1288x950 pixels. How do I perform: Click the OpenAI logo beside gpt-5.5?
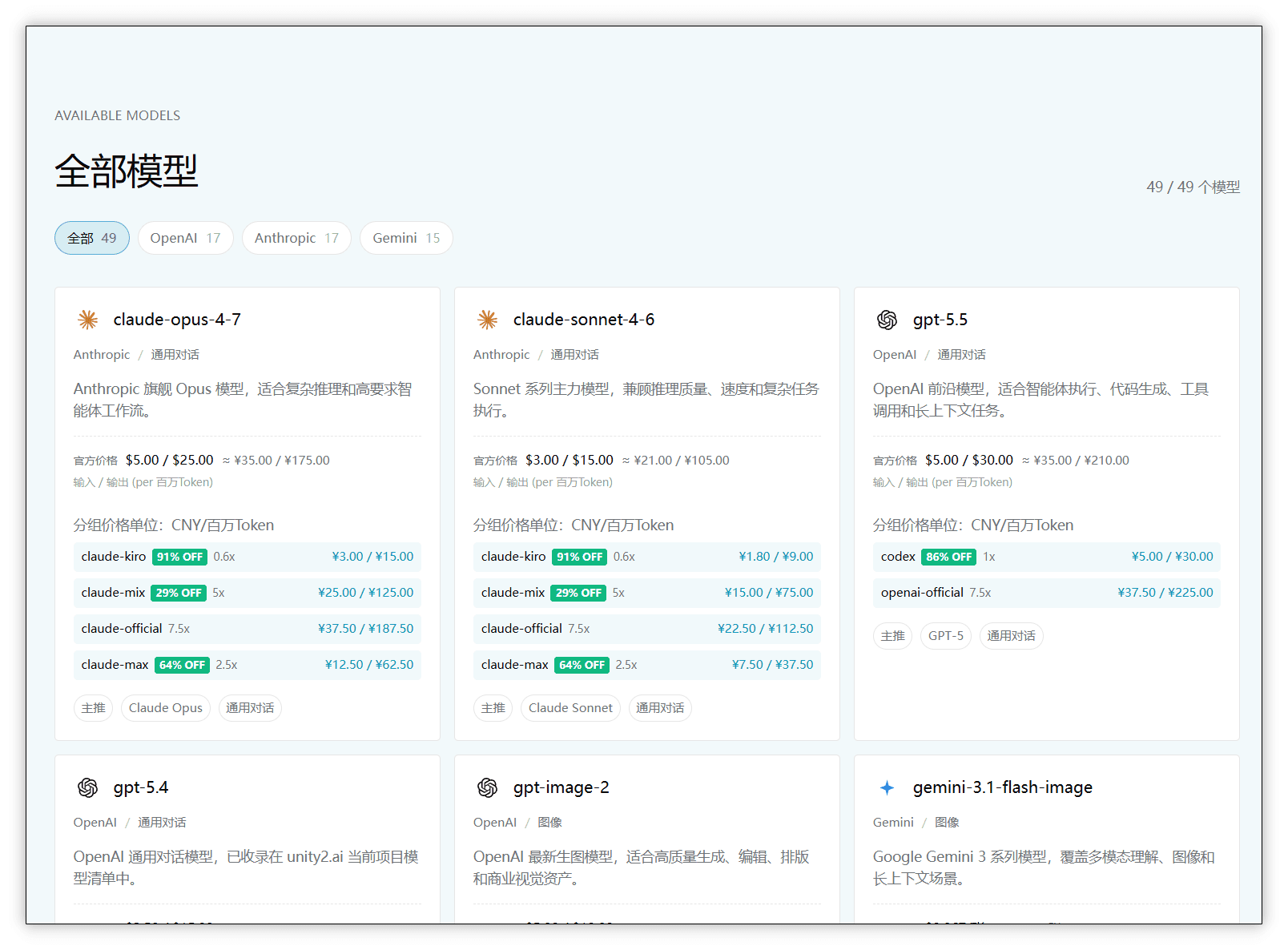pyautogui.click(x=887, y=320)
